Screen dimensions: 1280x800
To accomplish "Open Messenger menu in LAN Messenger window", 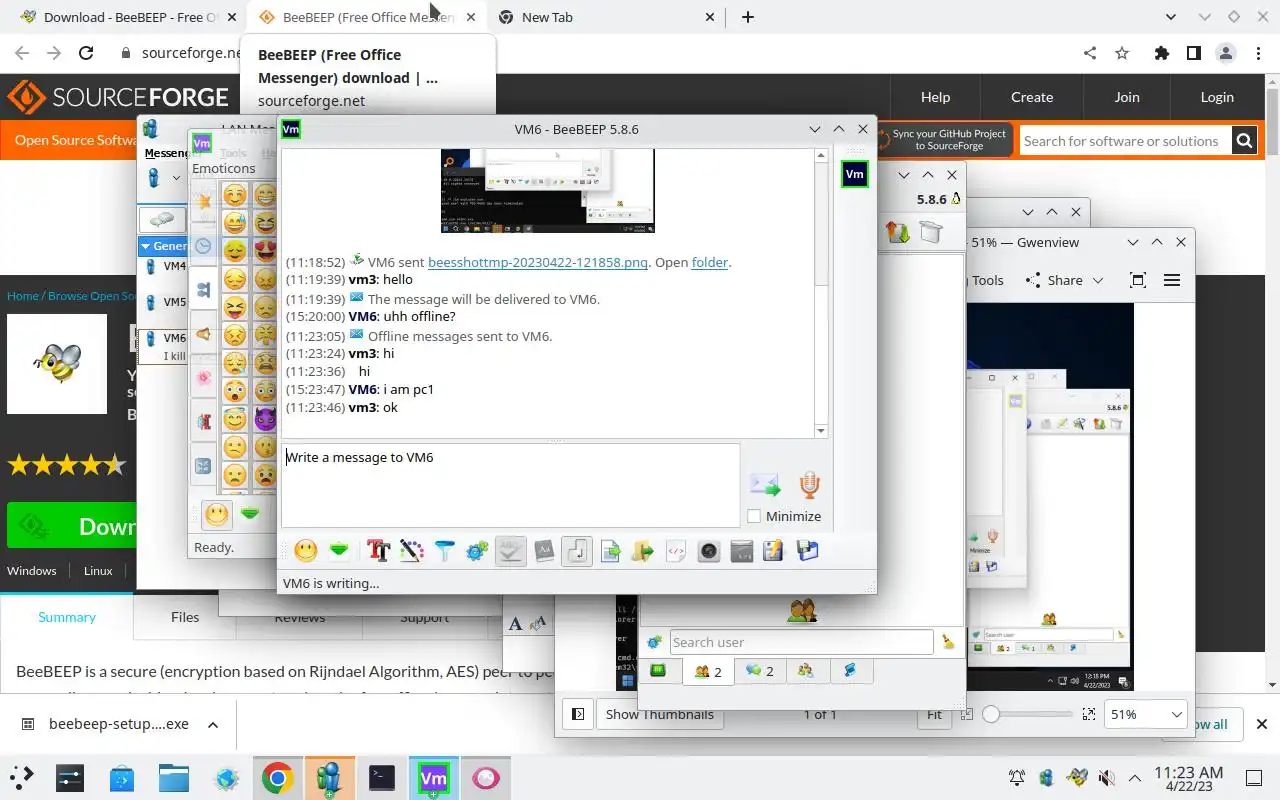I will point(166,153).
